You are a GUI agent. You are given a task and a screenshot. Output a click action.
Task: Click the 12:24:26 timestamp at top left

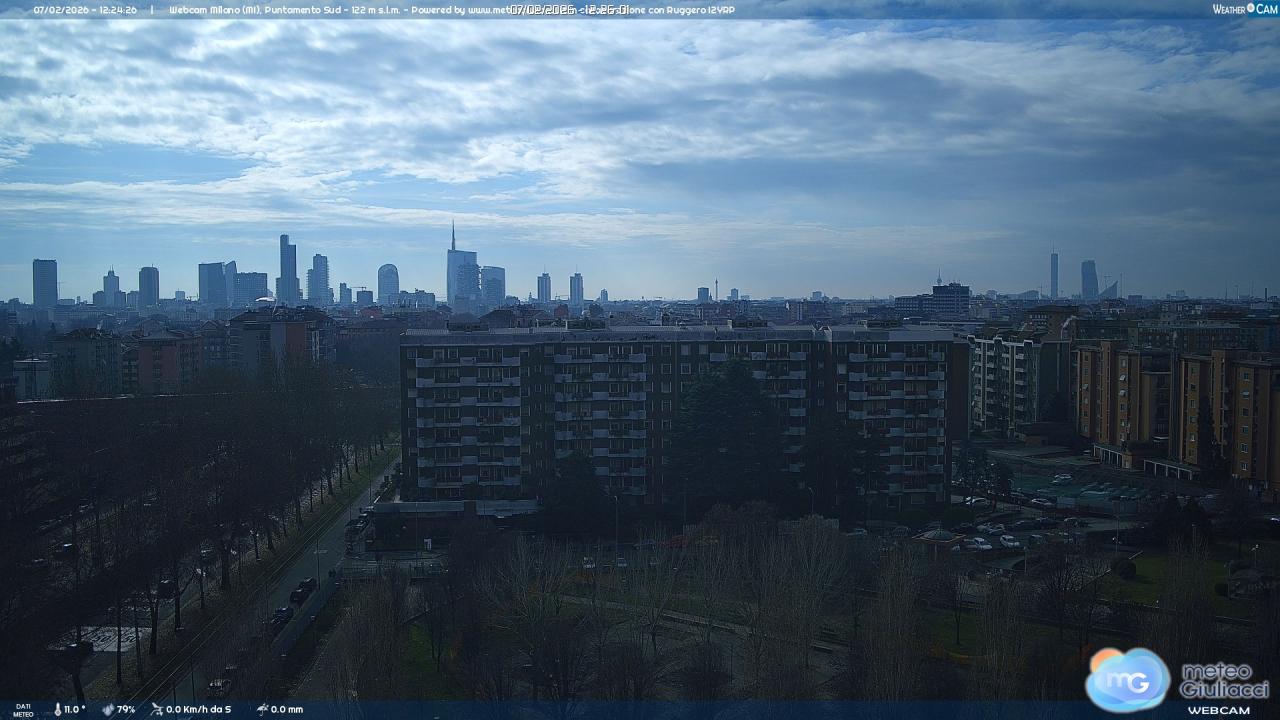click(x=118, y=10)
